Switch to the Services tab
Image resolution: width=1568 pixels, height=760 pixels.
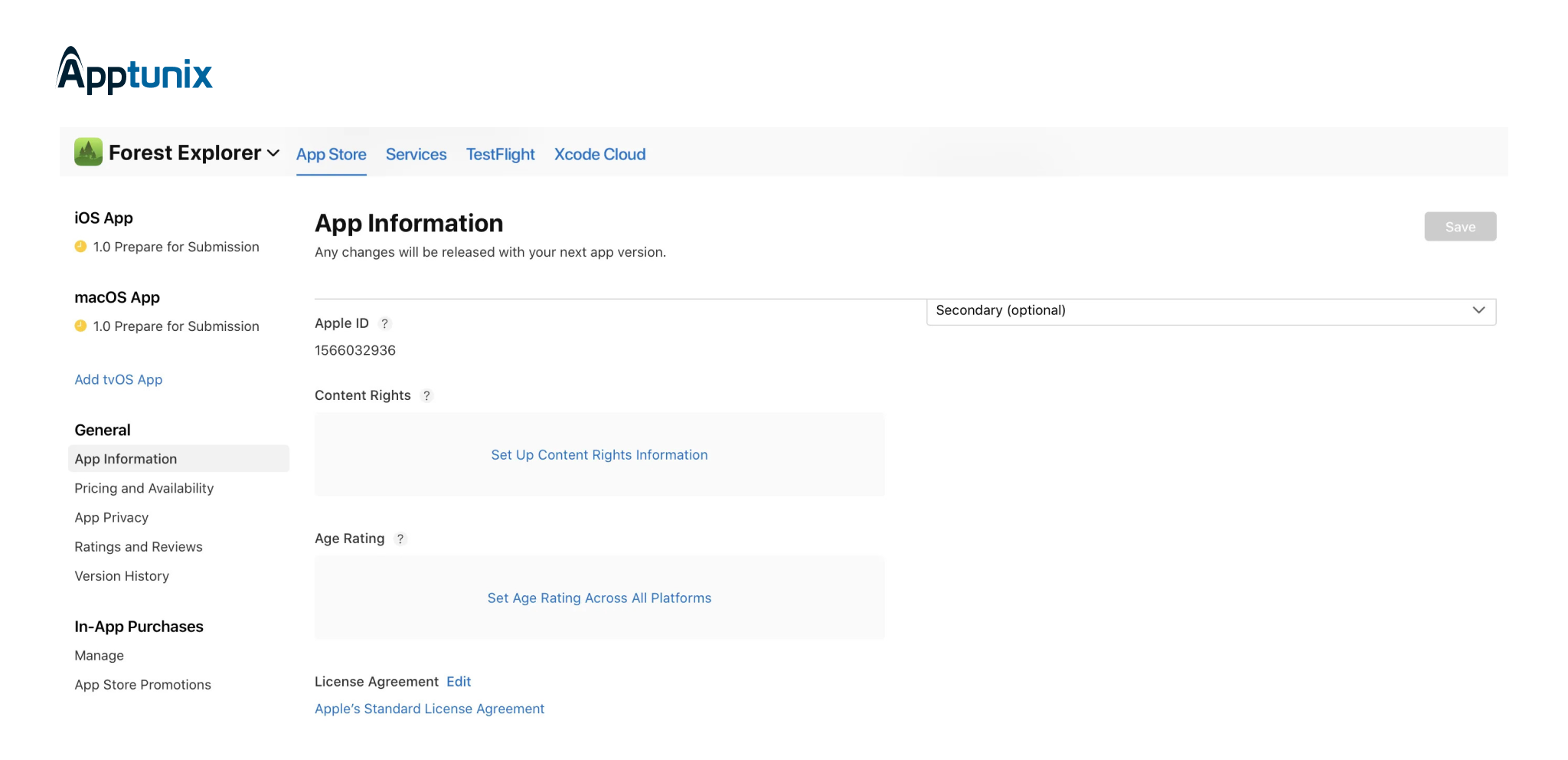pos(416,154)
